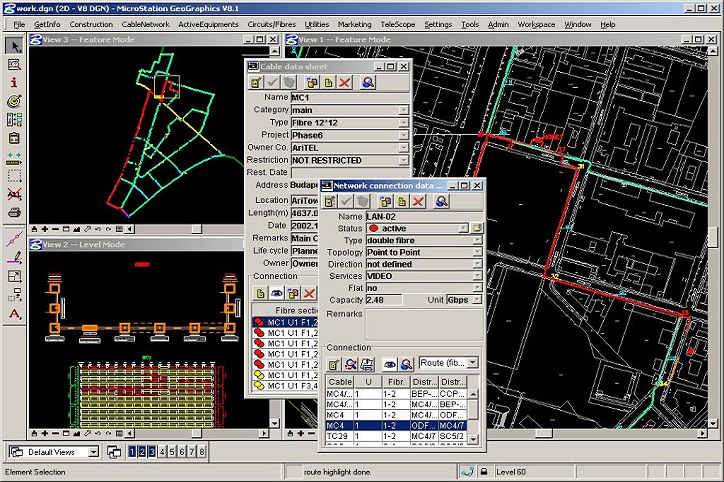Viewport: 724px width, 482px height.
Task: Click search magnifier in Network connection data toolbar
Action: [x=442, y=201]
